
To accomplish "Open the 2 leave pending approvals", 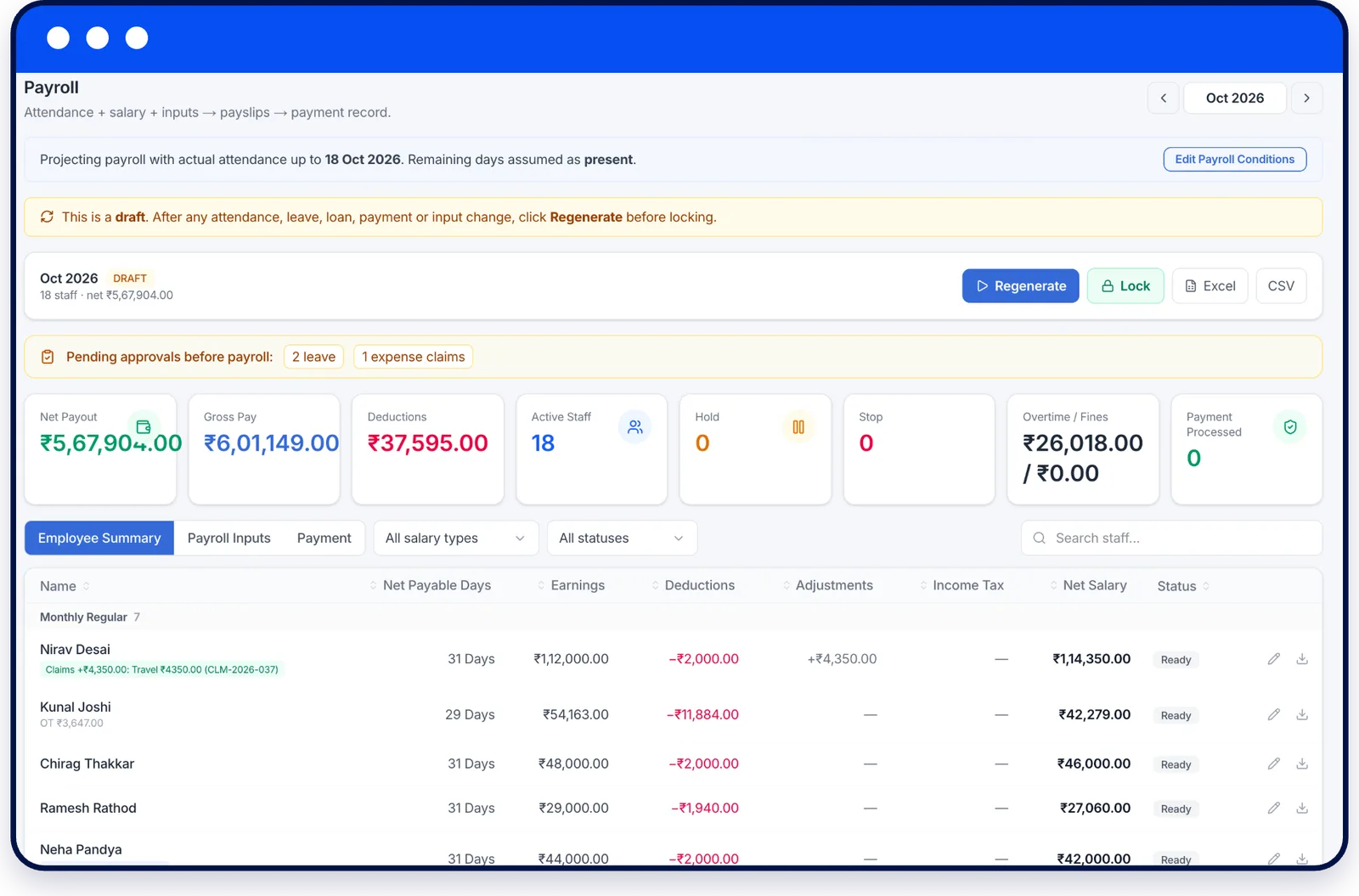I will pos(313,357).
